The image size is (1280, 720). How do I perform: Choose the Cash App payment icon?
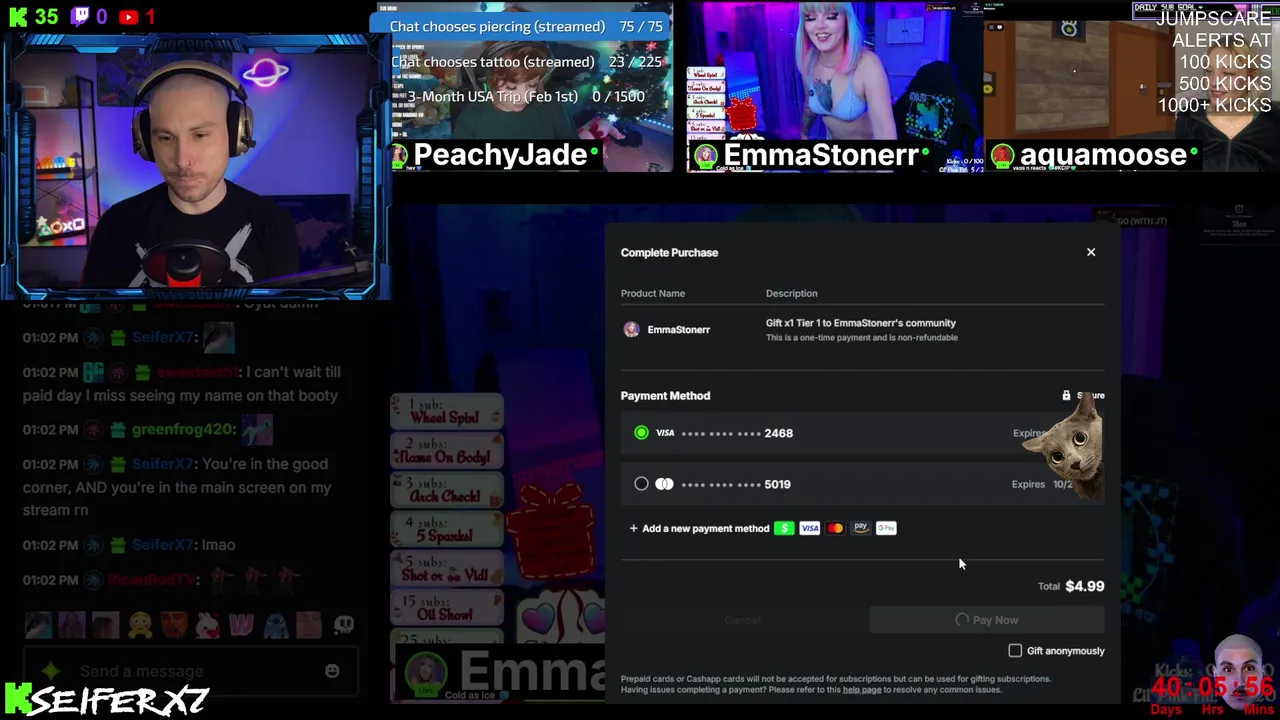(784, 528)
